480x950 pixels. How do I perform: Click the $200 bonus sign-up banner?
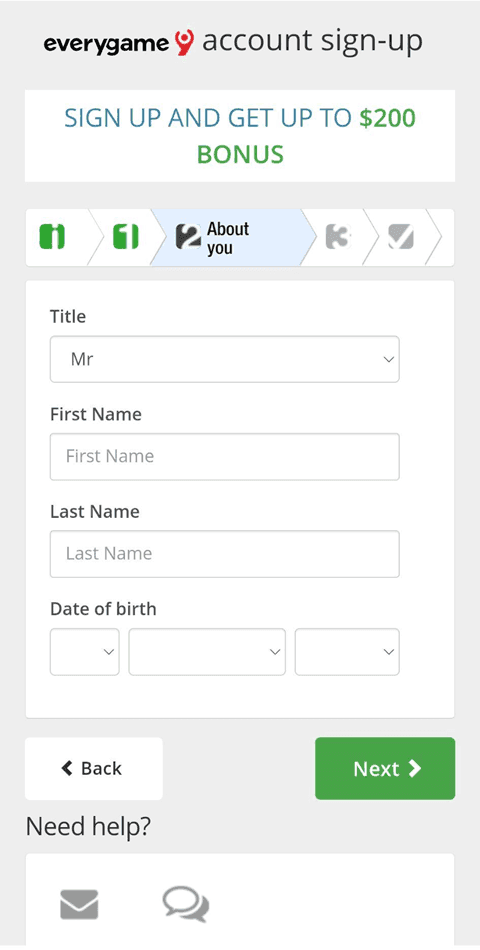(x=240, y=136)
